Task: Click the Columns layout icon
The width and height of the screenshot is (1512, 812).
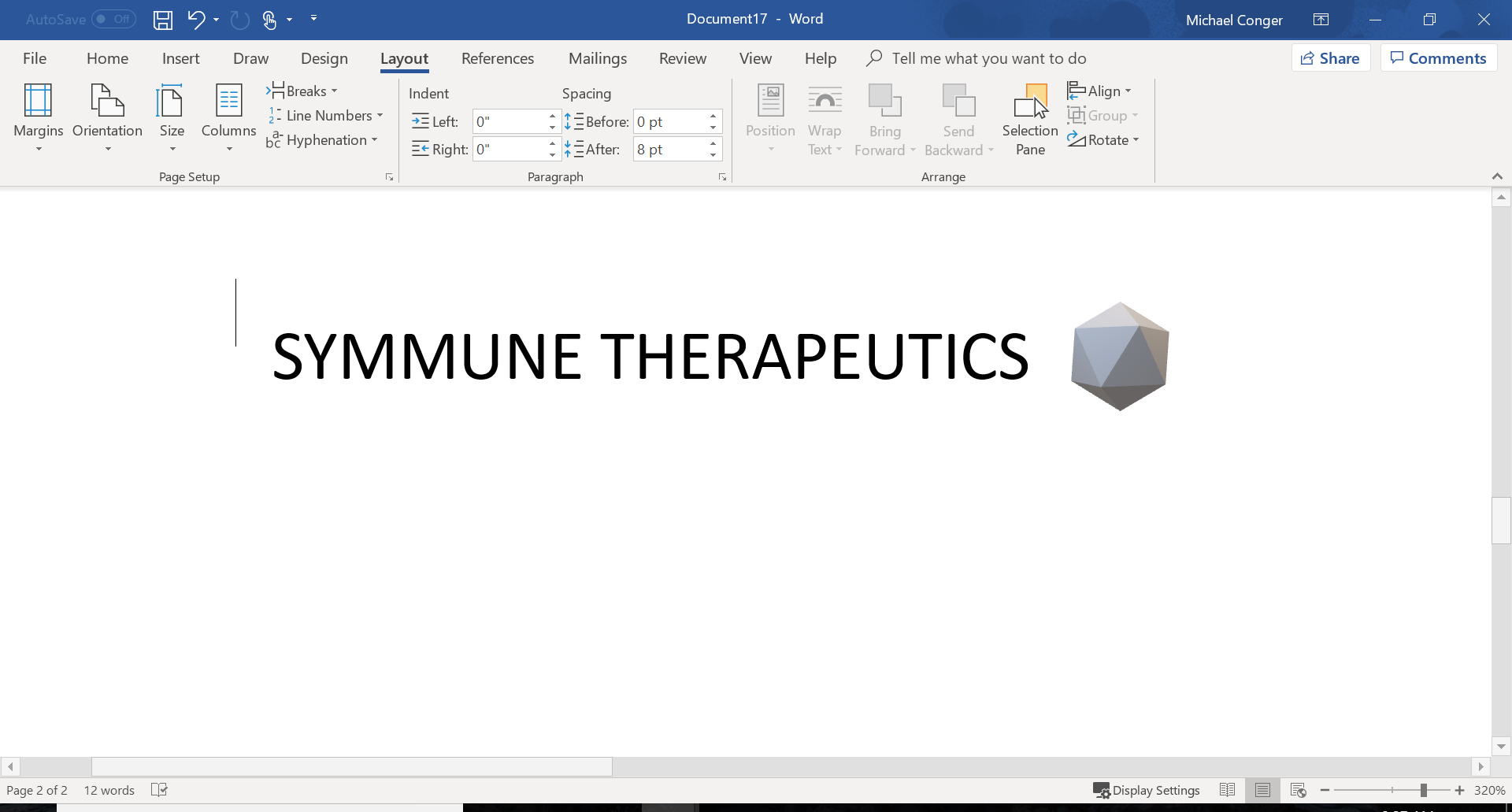Action: pos(228,102)
